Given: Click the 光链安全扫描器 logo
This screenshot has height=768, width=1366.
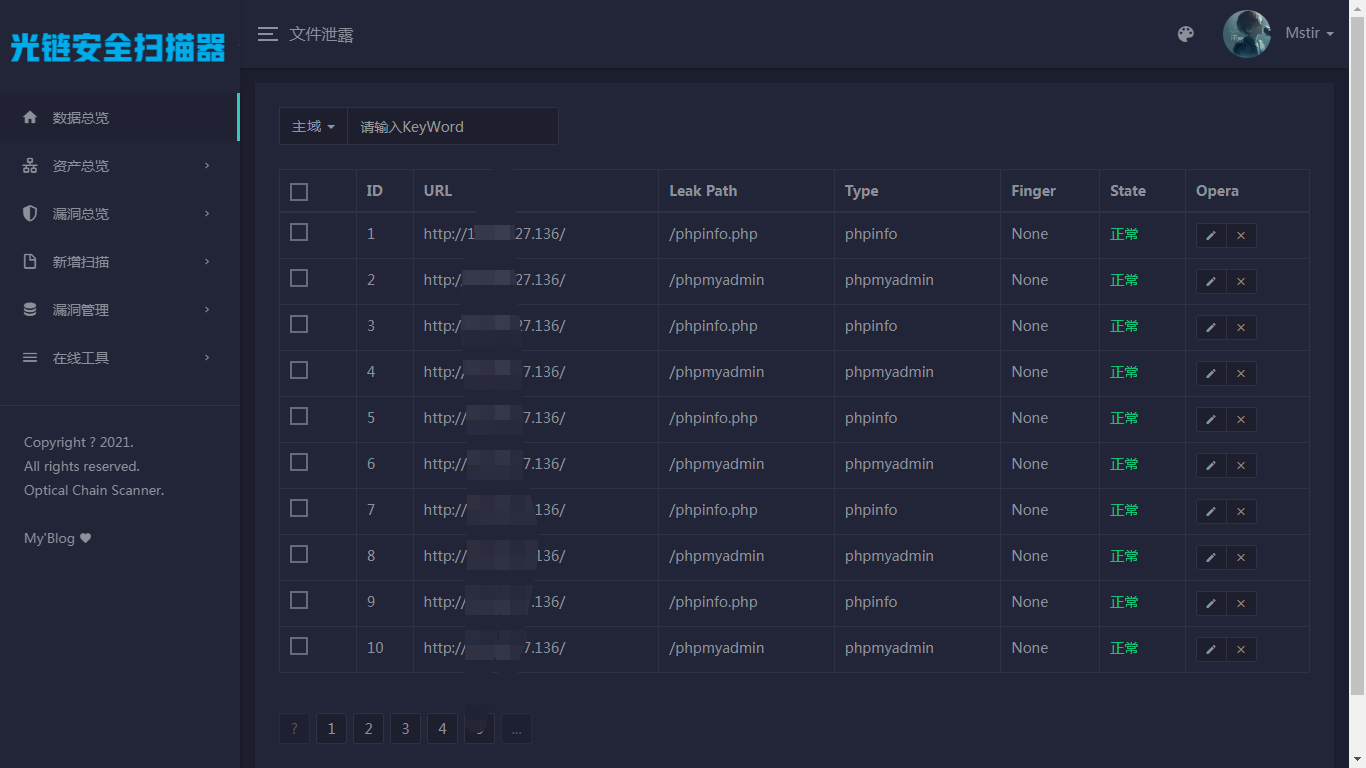Looking at the screenshot, I should [118, 47].
